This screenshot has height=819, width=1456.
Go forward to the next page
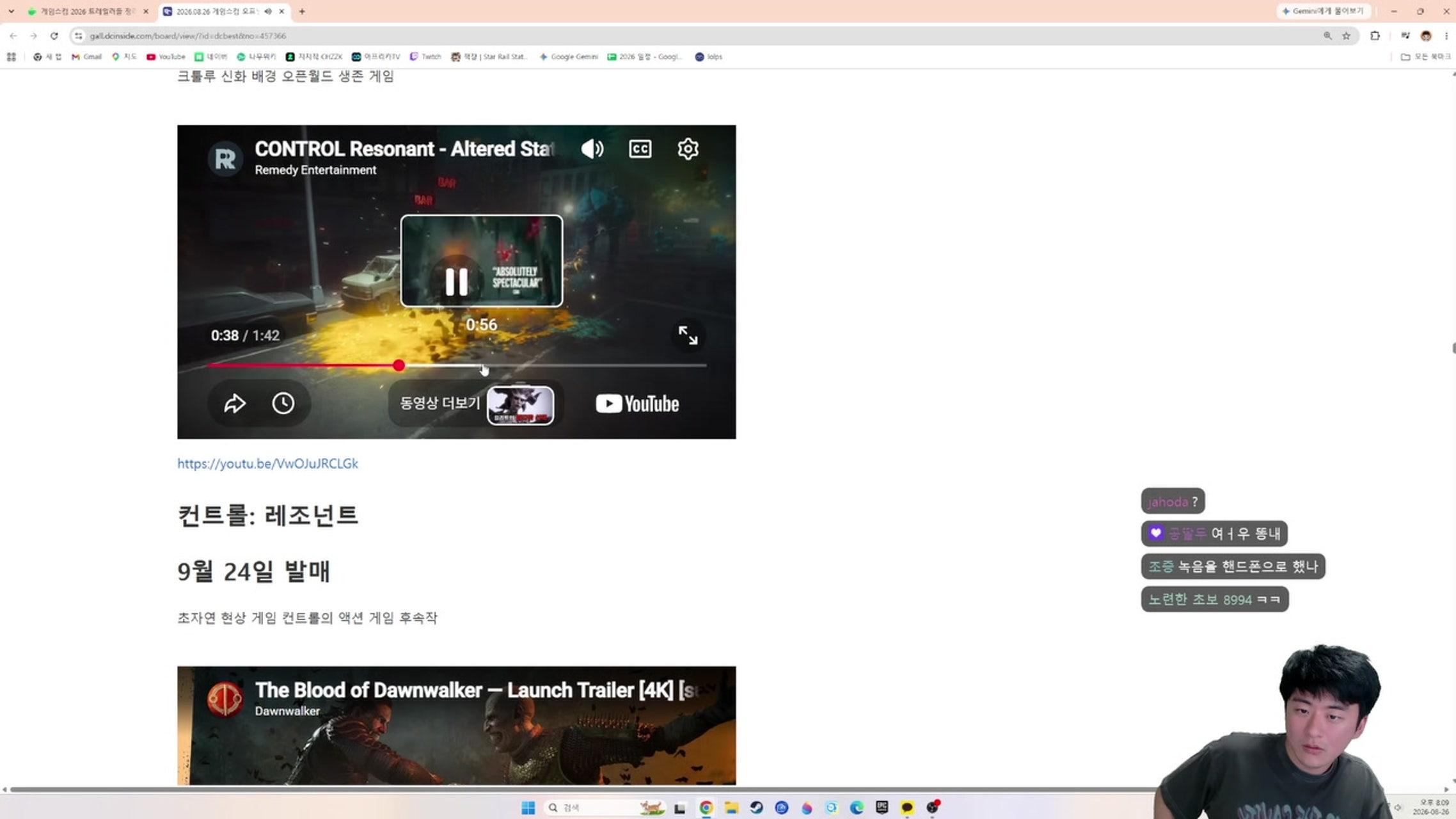[33, 36]
